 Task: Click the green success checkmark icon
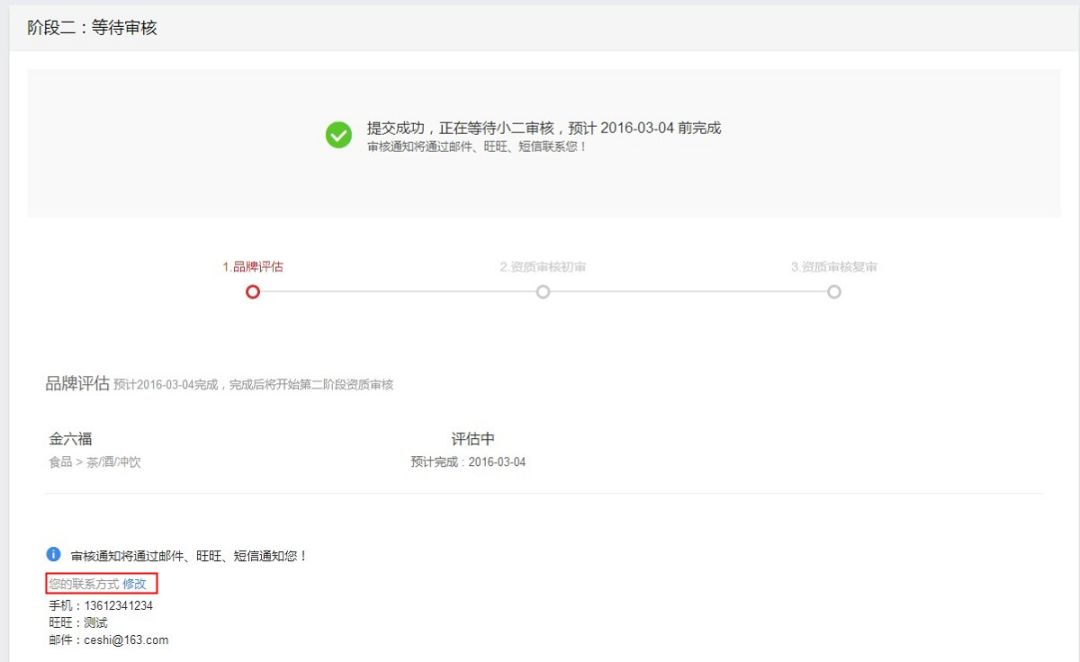tap(341, 129)
